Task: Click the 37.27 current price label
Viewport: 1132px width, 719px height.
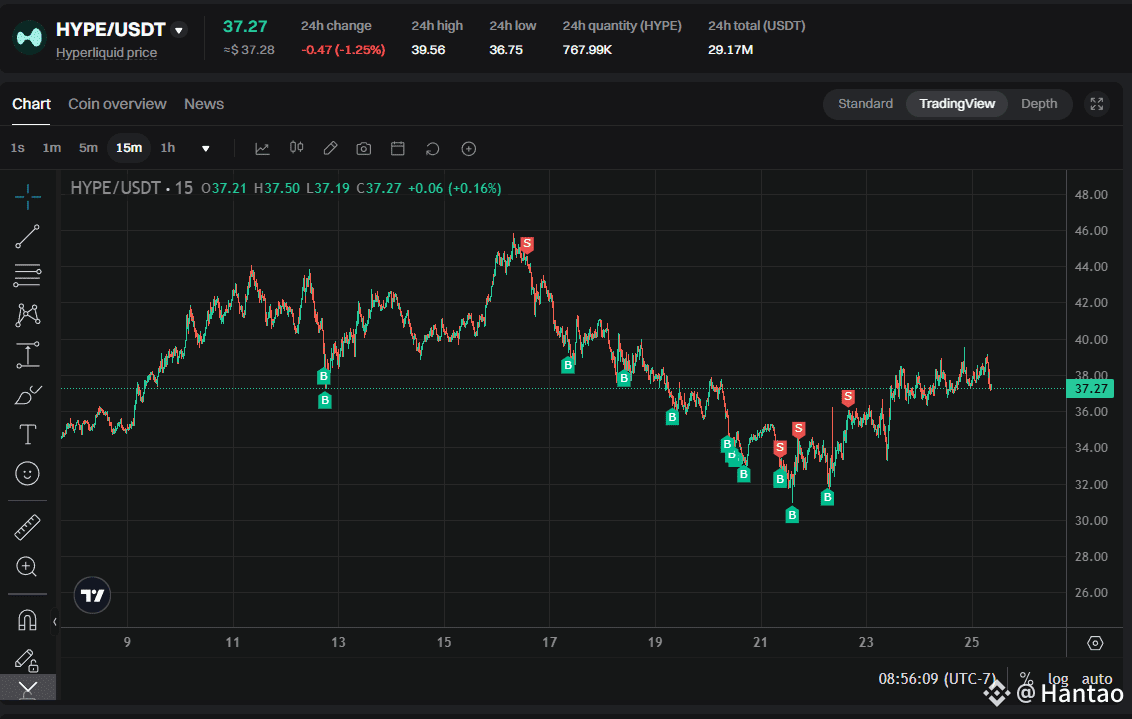Action: [x=1090, y=389]
